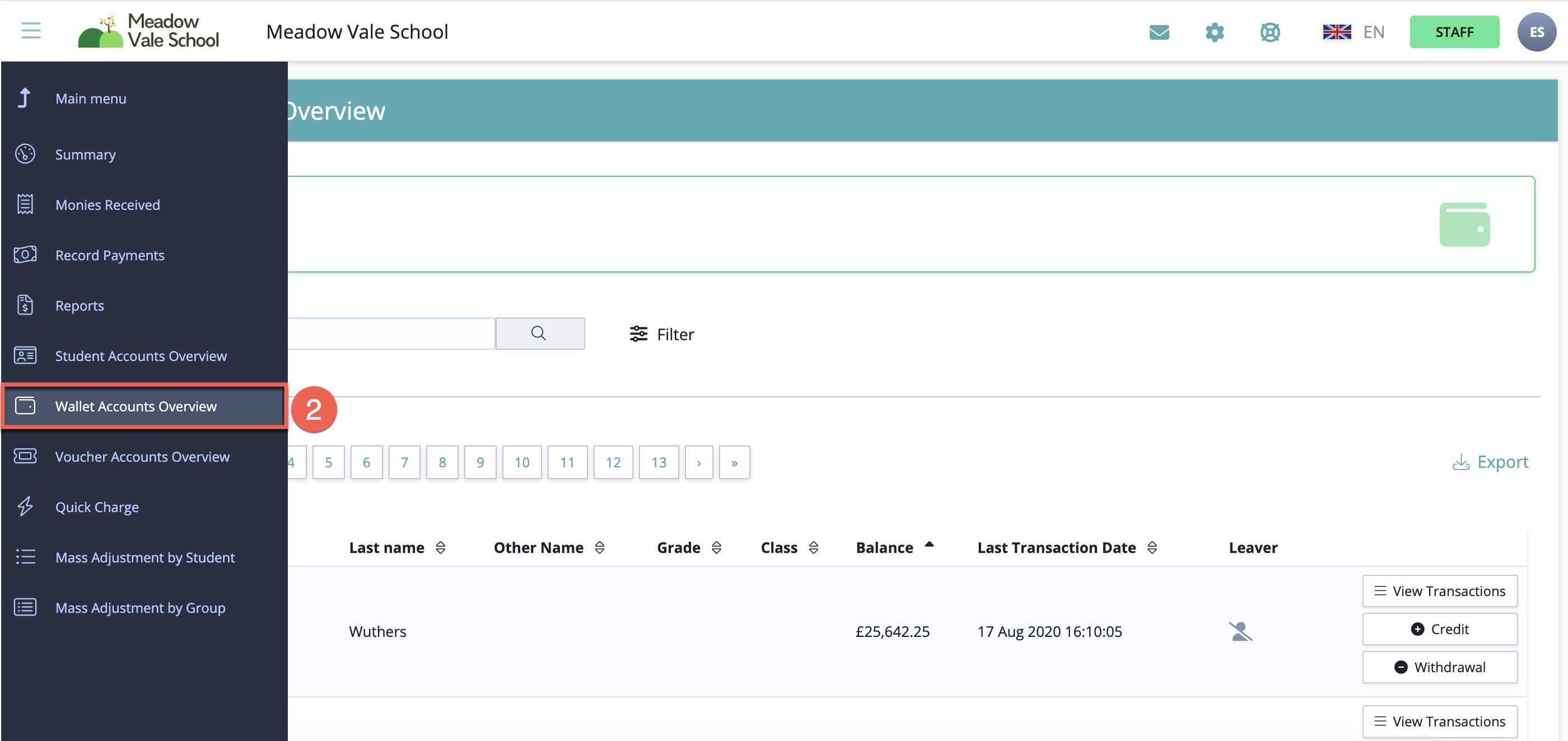
Task: Go to page 8
Action: 442,462
